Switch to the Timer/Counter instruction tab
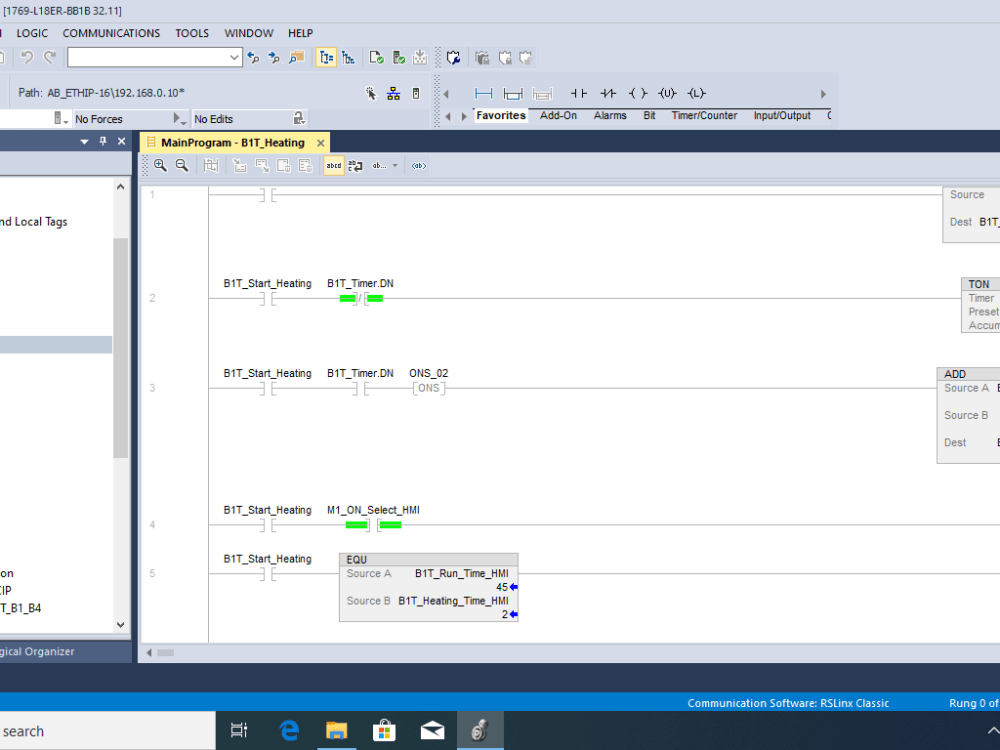 (704, 115)
